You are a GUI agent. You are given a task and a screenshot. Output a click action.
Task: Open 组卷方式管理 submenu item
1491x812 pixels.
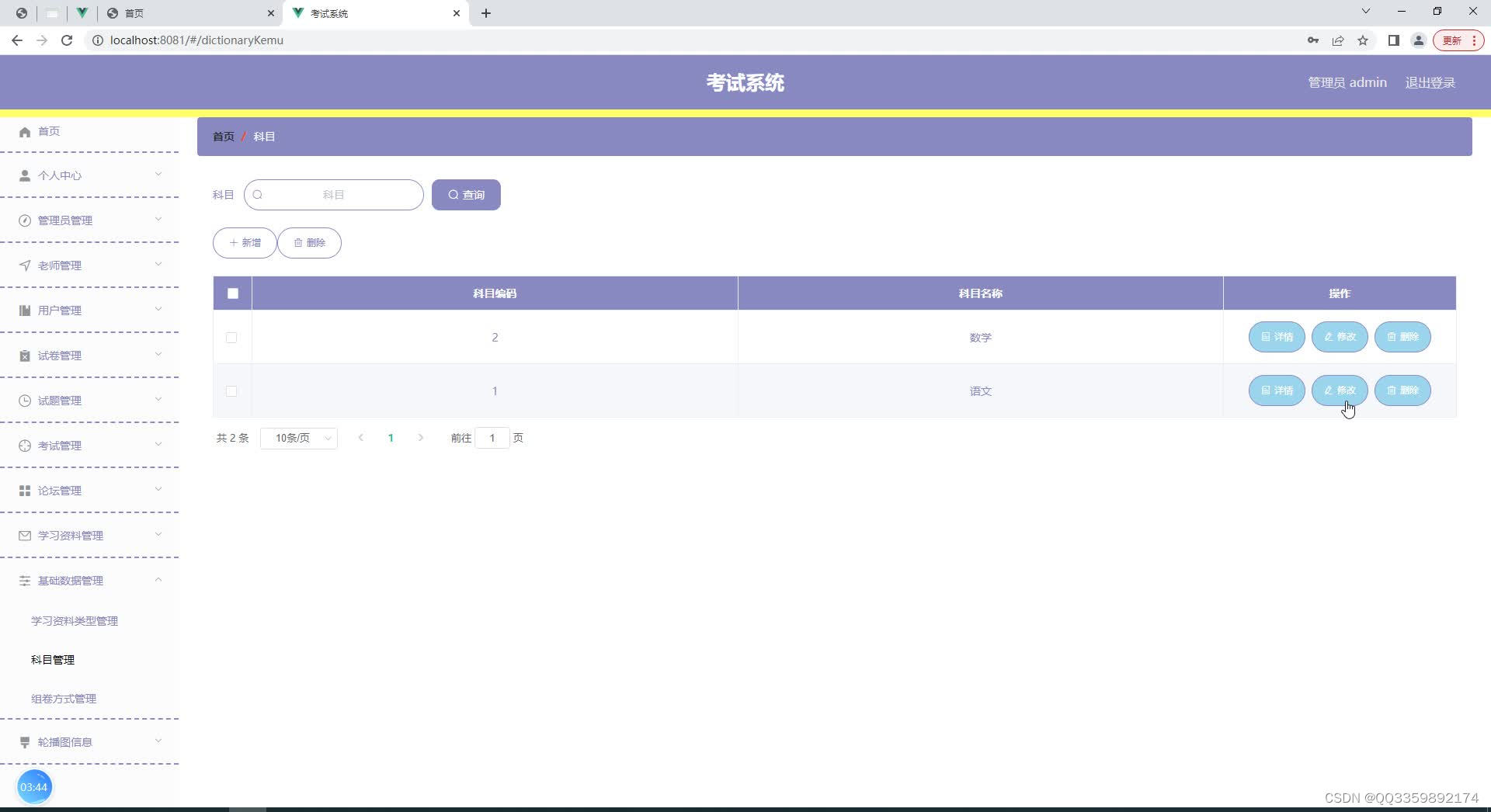point(64,699)
